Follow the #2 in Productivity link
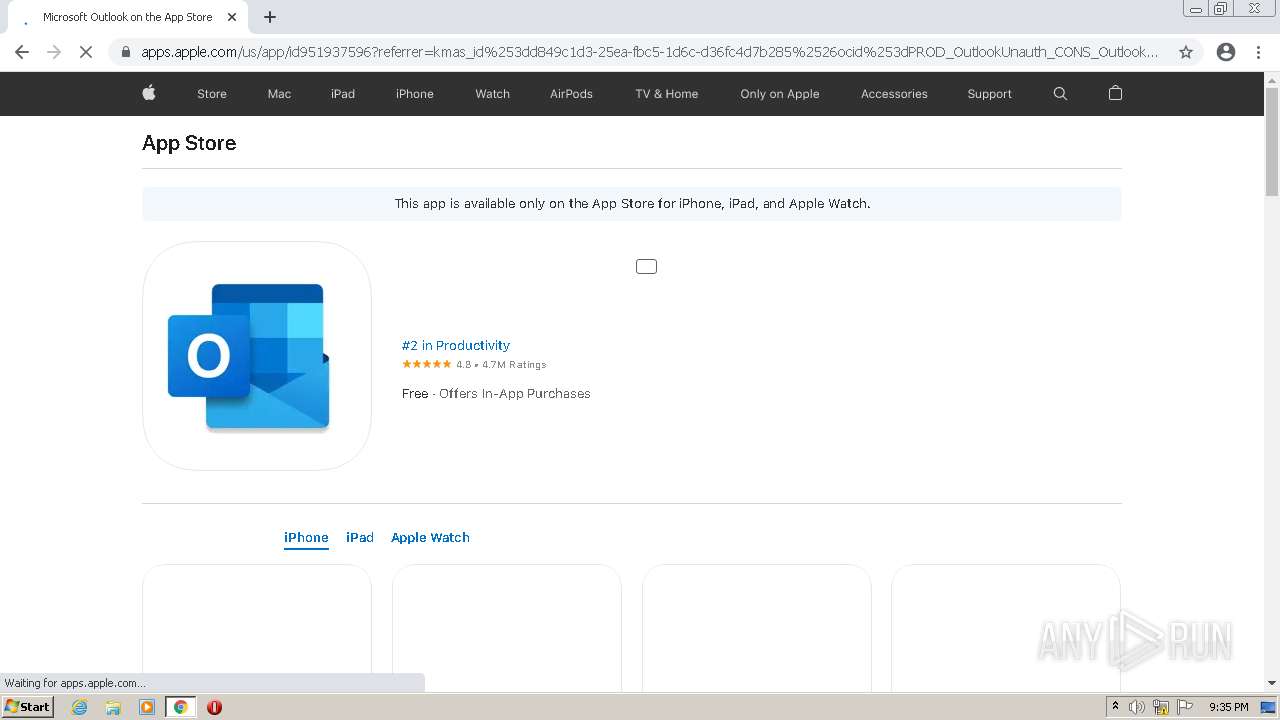Screen dimensions: 1280x720 pyautogui.click(x=456, y=345)
